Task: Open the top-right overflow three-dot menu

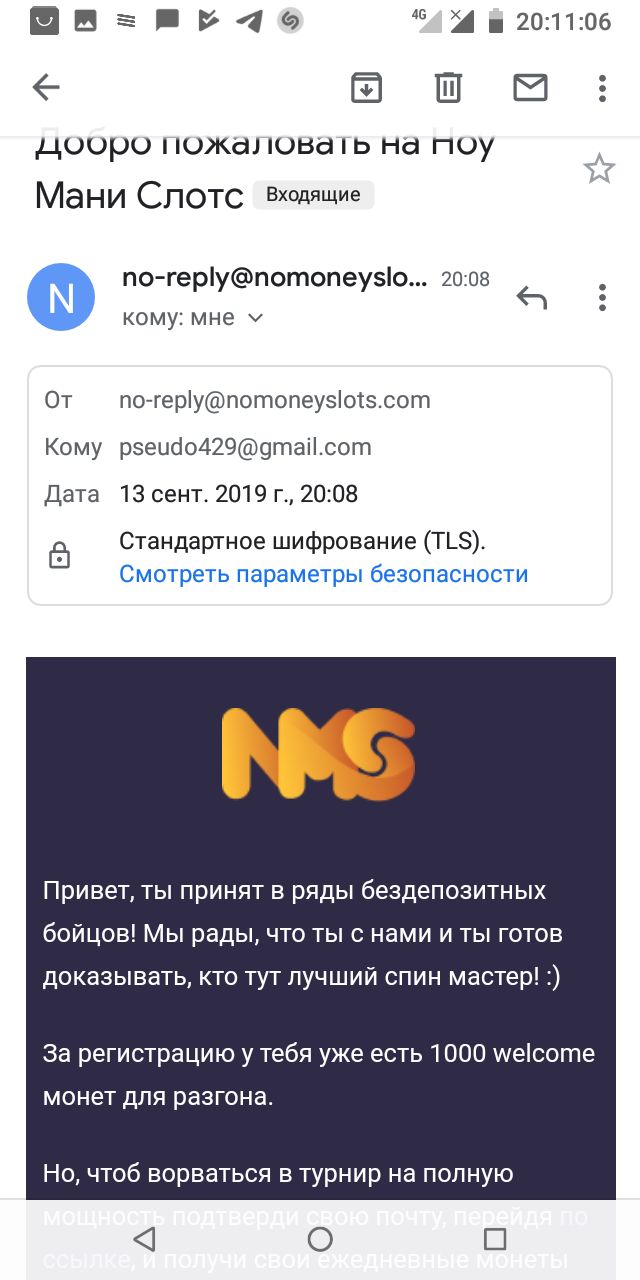Action: pyautogui.click(x=601, y=88)
